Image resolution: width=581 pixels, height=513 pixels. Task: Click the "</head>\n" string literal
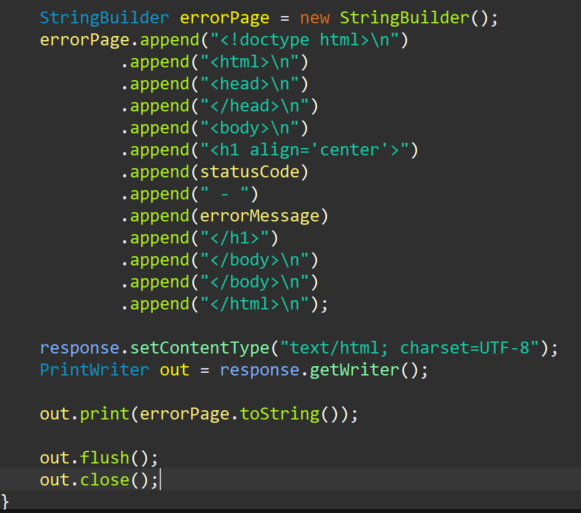pyautogui.click(x=255, y=106)
